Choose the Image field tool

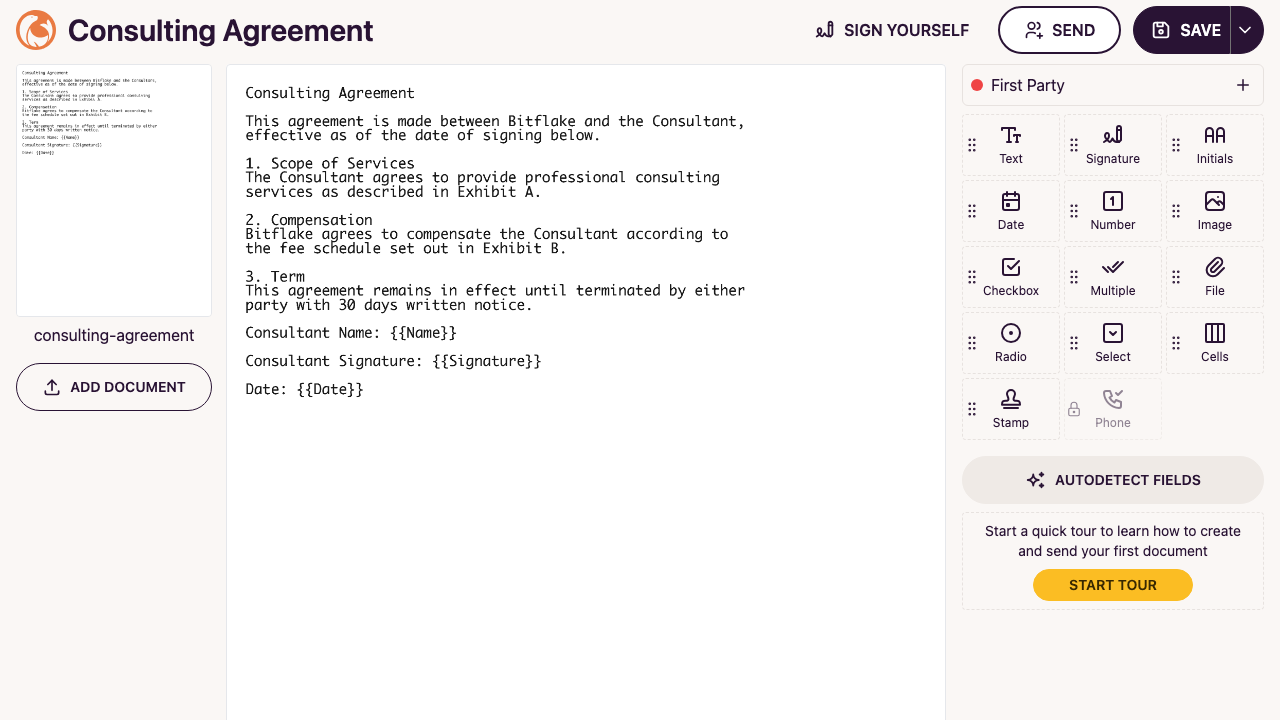[x=1215, y=211]
